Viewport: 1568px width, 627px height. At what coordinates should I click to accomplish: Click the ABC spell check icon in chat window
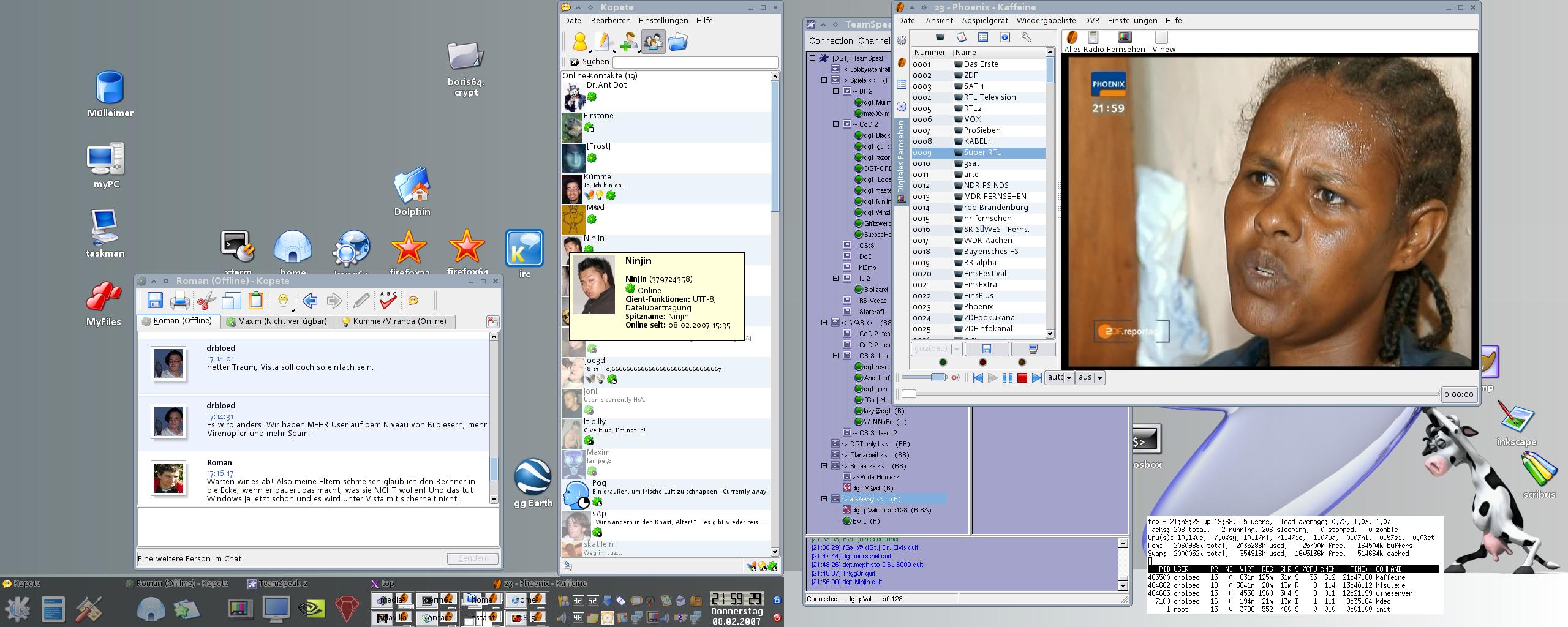(x=388, y=300)
